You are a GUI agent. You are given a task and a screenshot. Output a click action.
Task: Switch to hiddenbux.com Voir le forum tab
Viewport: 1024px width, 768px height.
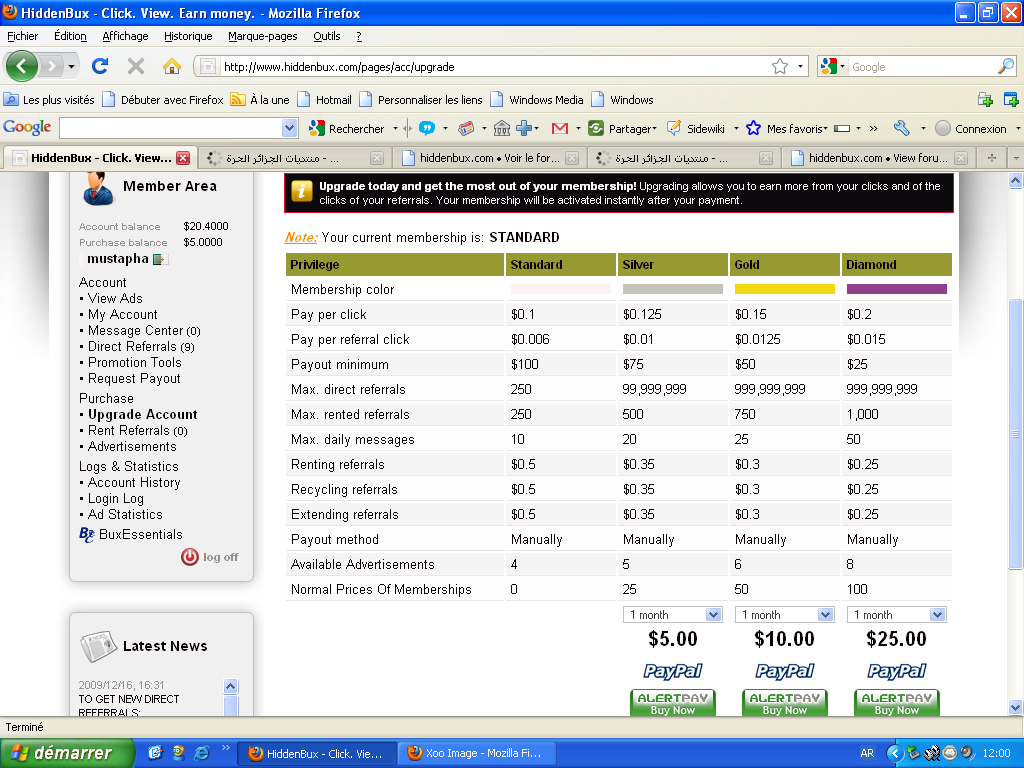tap(490, 157)
